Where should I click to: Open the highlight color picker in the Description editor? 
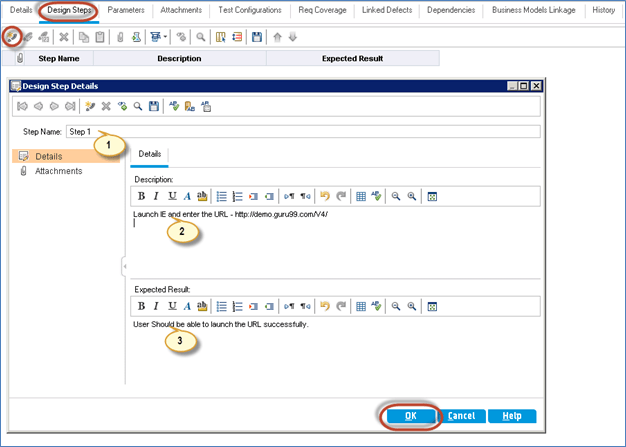click(x=201, y=196)
